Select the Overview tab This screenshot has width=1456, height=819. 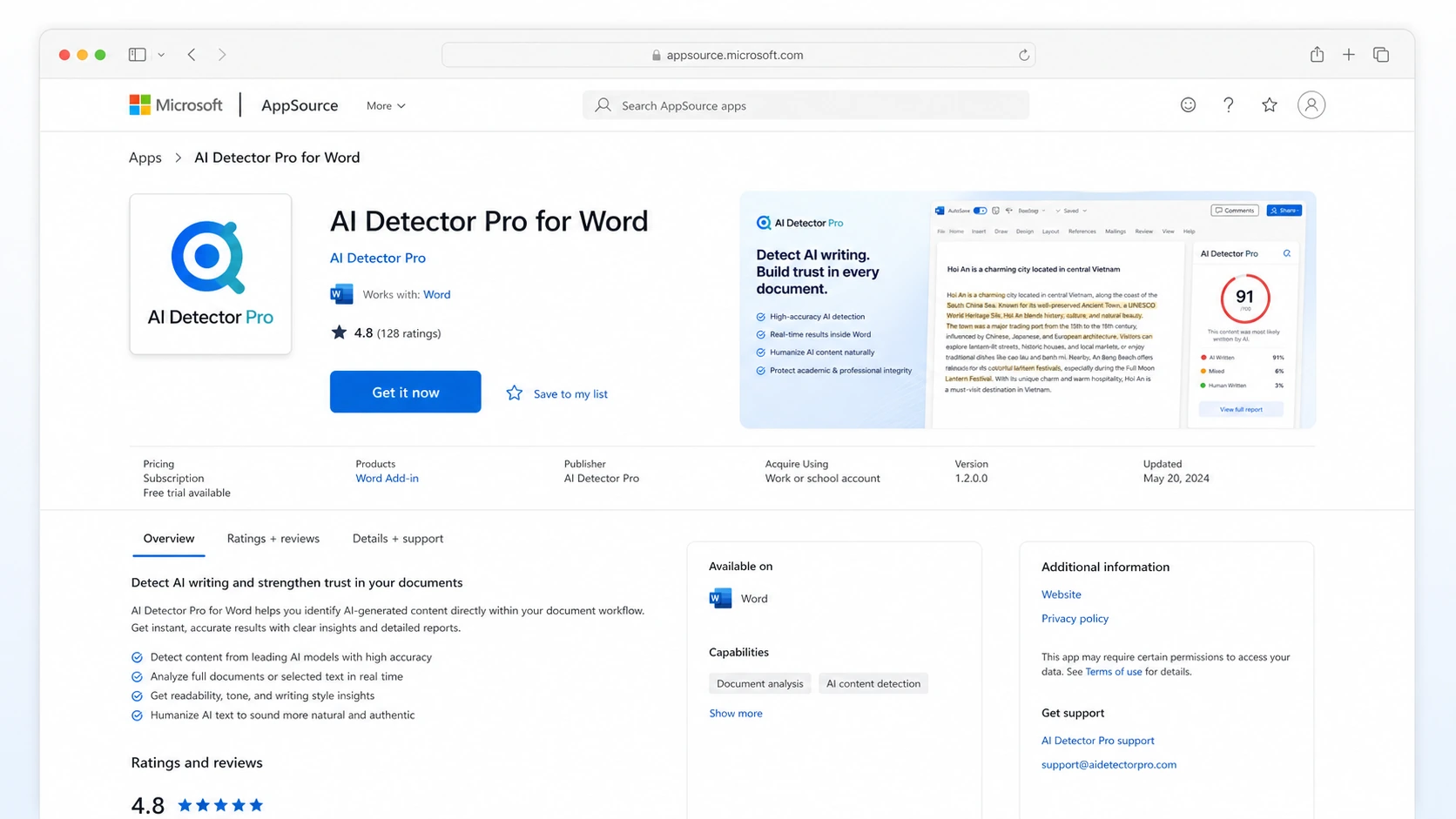[169, 539]
